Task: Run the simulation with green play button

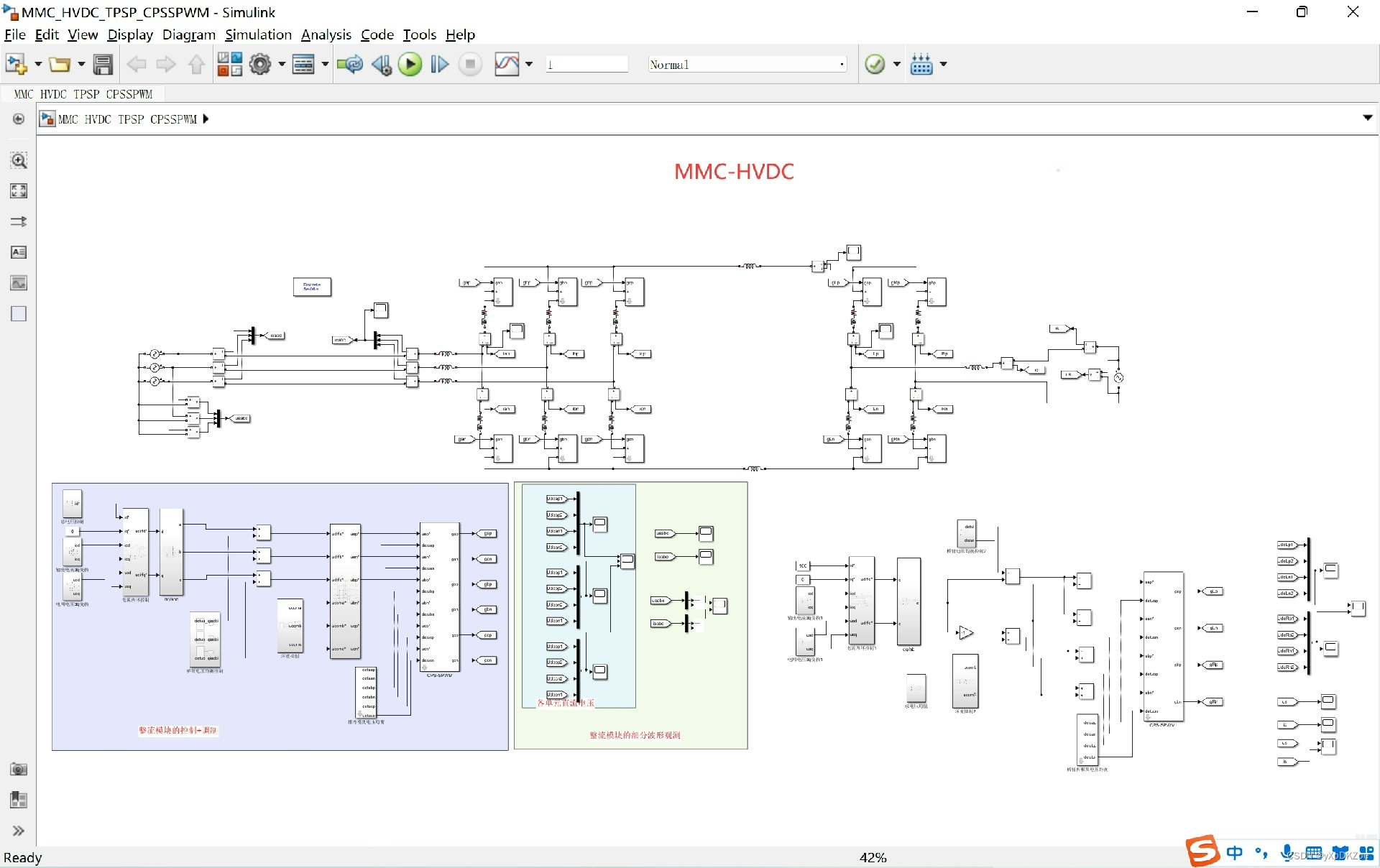Action: [x=410, y=65]
